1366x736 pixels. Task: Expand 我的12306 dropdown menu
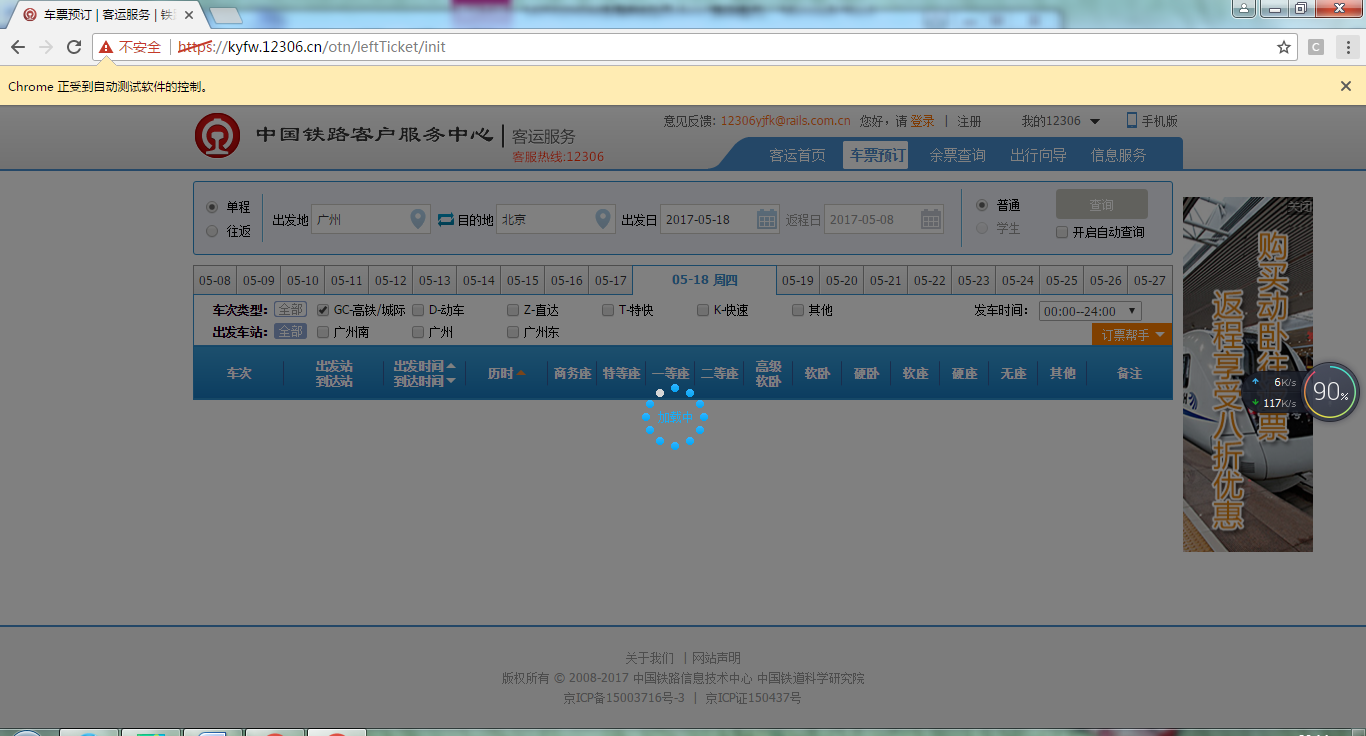pyautogui.click(x=1060, y=121)
